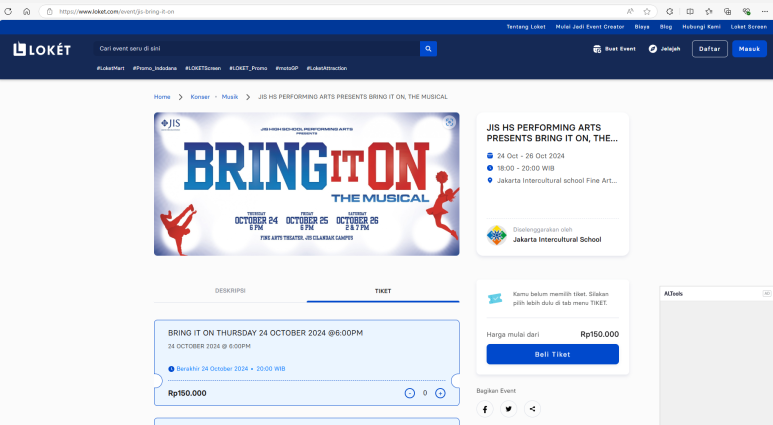Image resolution: width=773 pixels, height=425 pixels.
Task: Focus the Cari event search field
Action: (x=256, y=49)
